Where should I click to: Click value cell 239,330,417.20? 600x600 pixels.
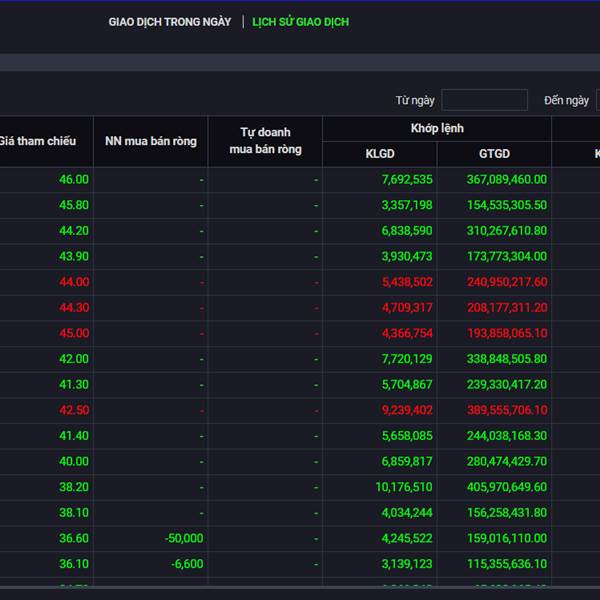coord(507,385)
